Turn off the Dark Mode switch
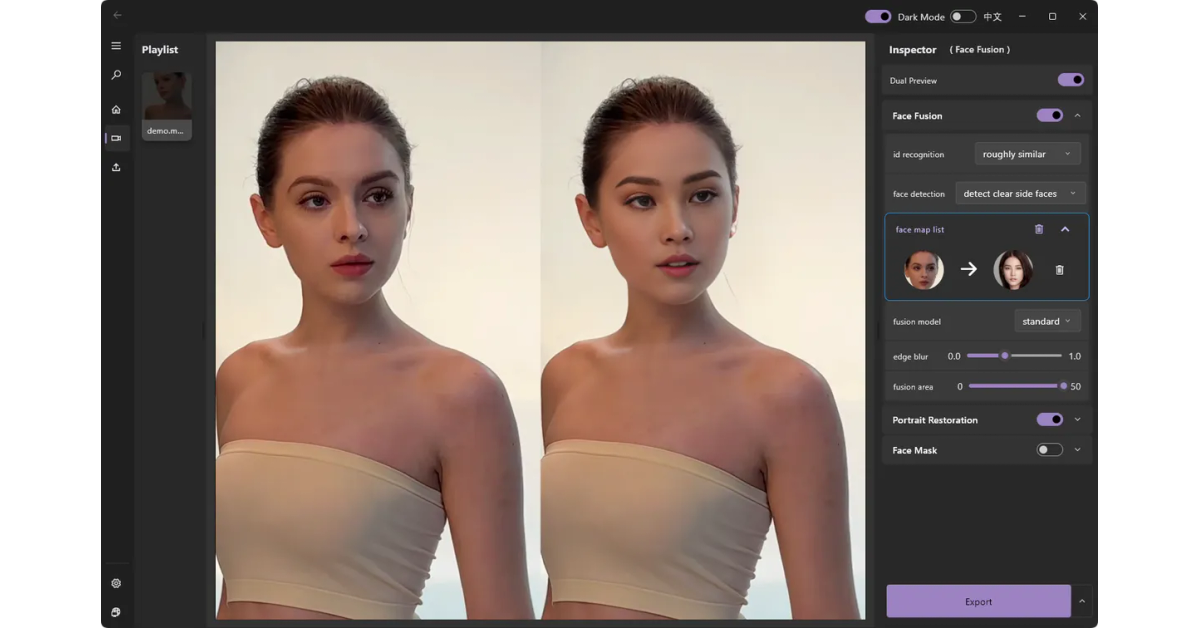Viewport: 1200px width, 628px height. (x=878, y=16)
